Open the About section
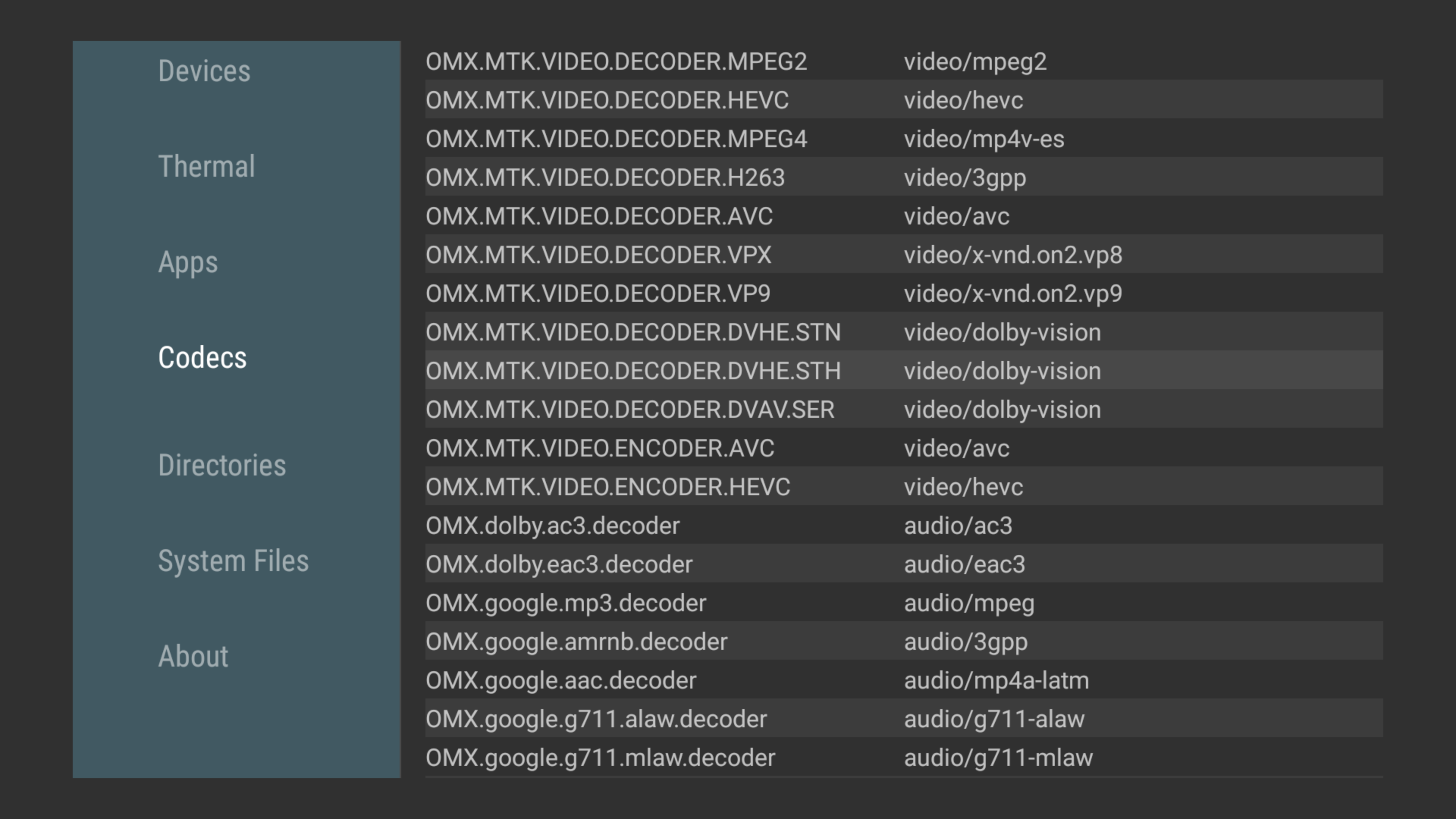This screenshot has height=819, width=1456. [x=193, y=656]
